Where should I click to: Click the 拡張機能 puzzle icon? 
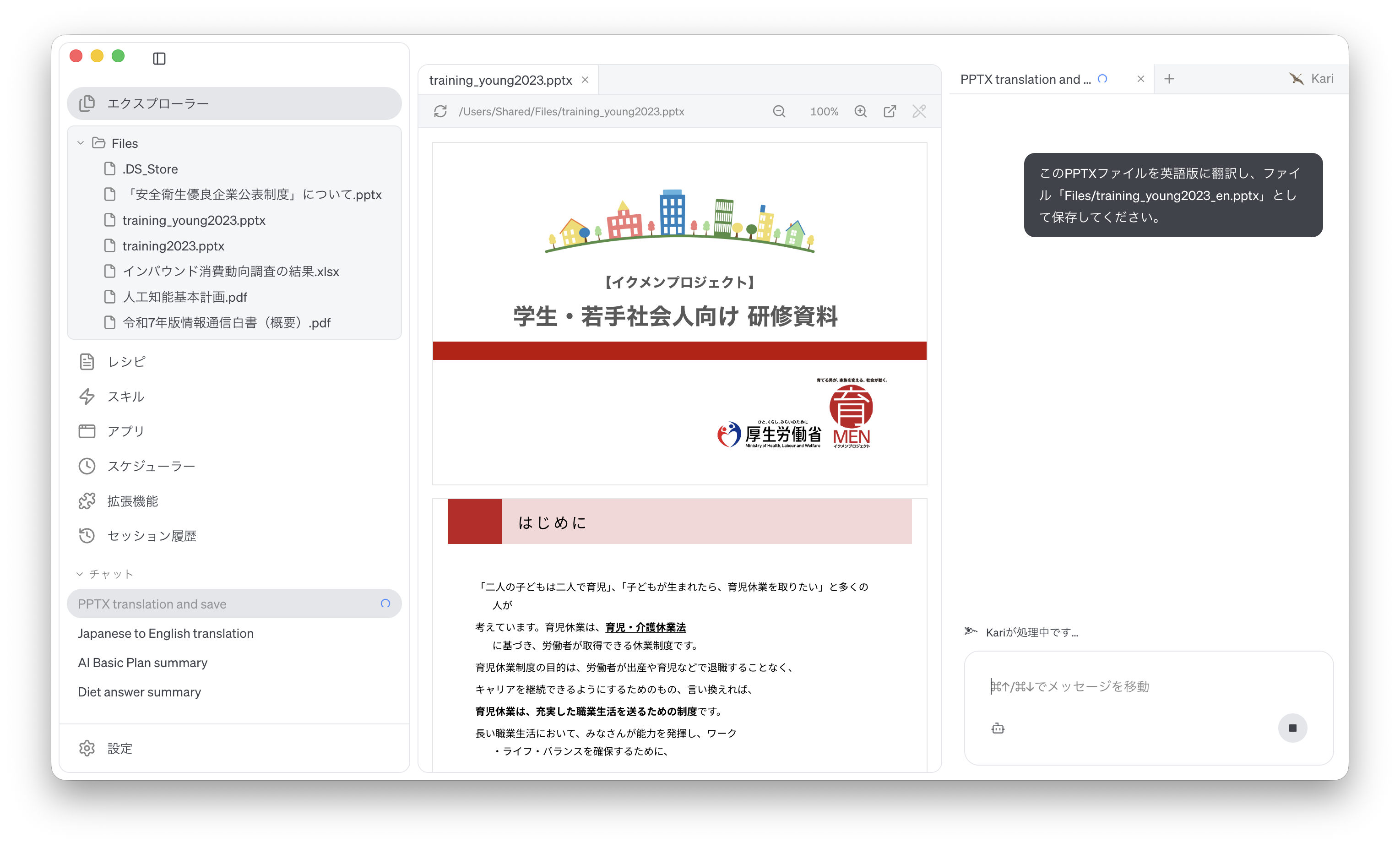87,501
